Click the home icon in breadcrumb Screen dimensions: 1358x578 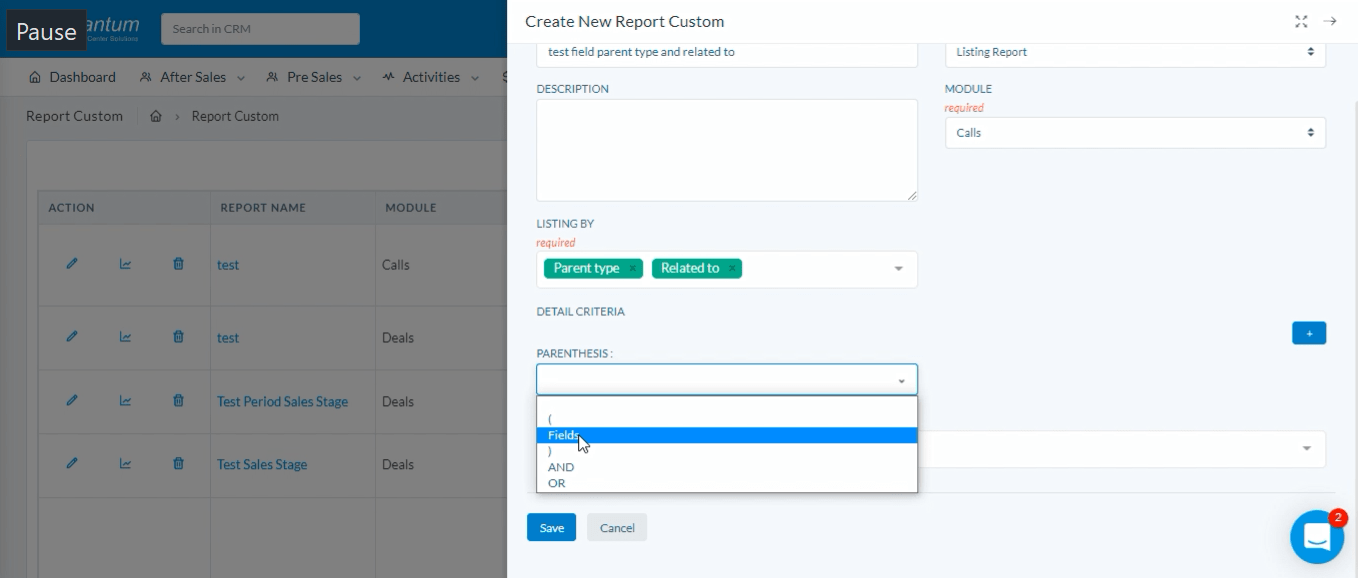156,116
